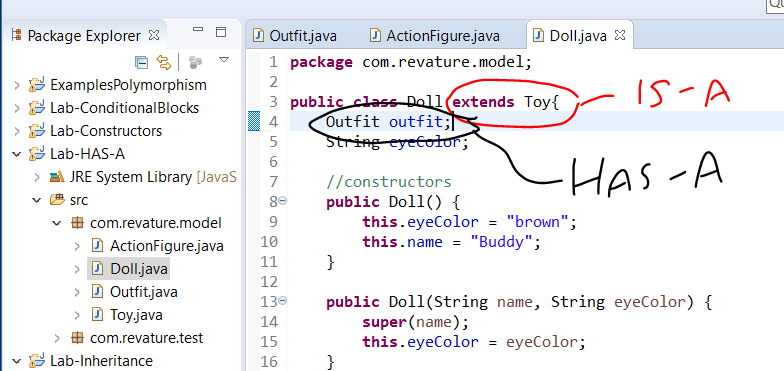This screenshot has width=784, height=371.
Task: Click the Lab-HAS-A project folder icon
Action: click(36, 154)
